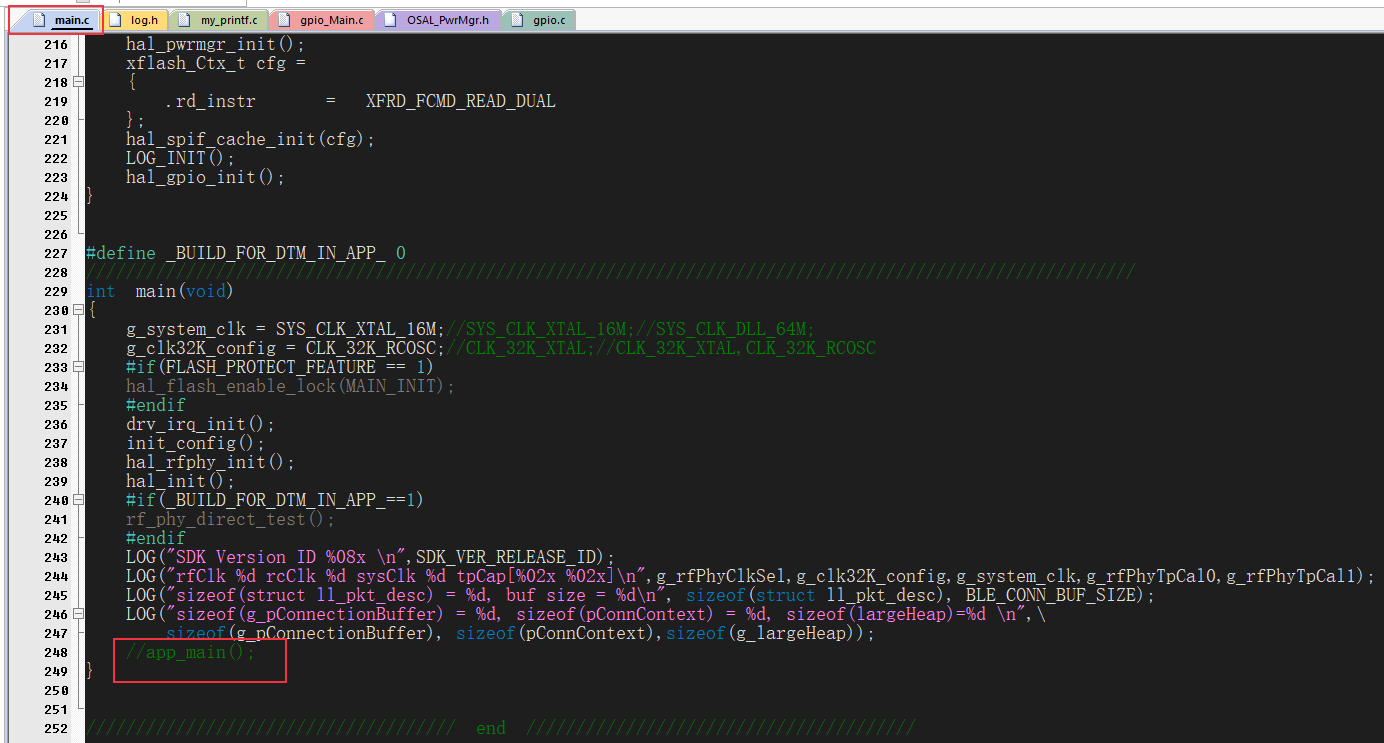Place cursor on hal_spif_cache_init(cfg); line

[250, 139]
